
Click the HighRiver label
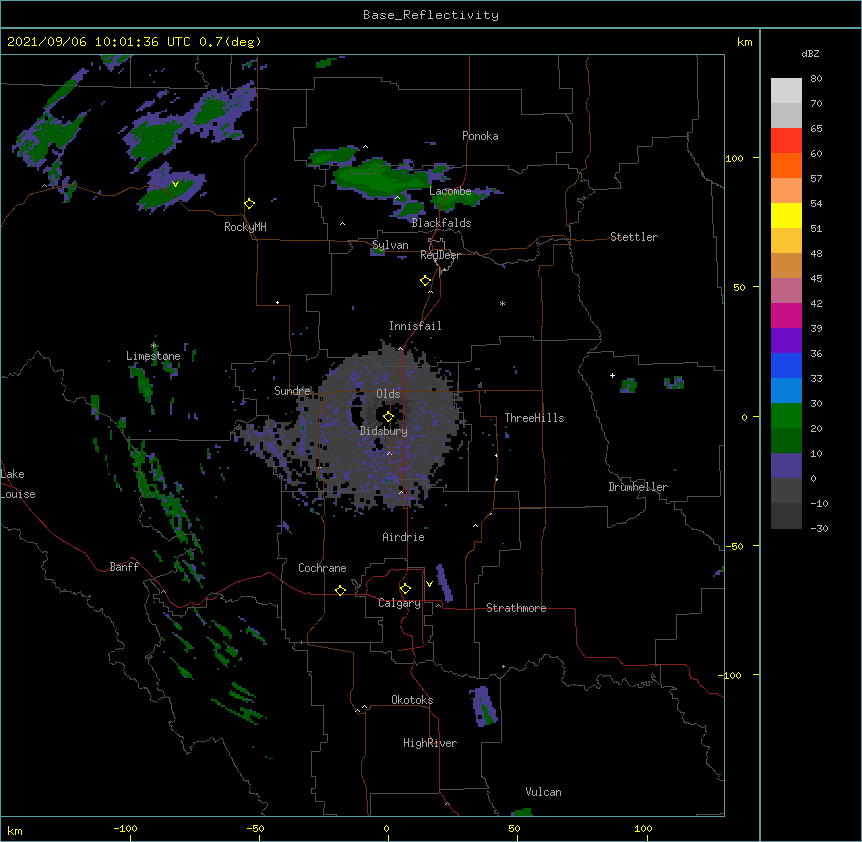click(430, 743)
